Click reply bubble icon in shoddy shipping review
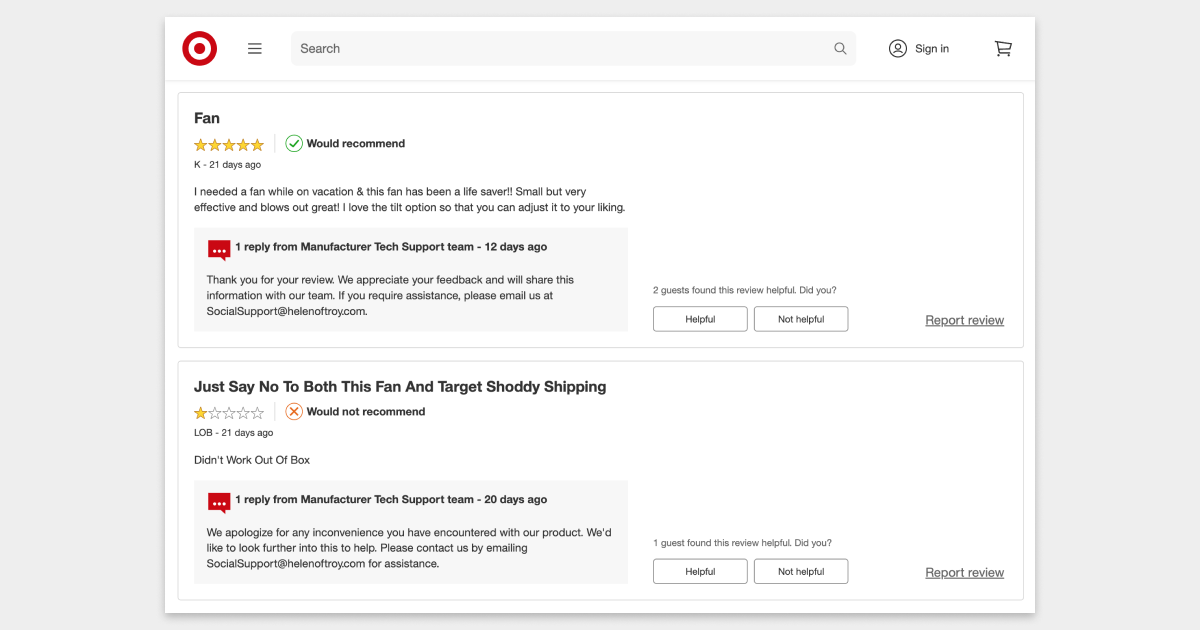1200x630 pixels. point(219,502)
